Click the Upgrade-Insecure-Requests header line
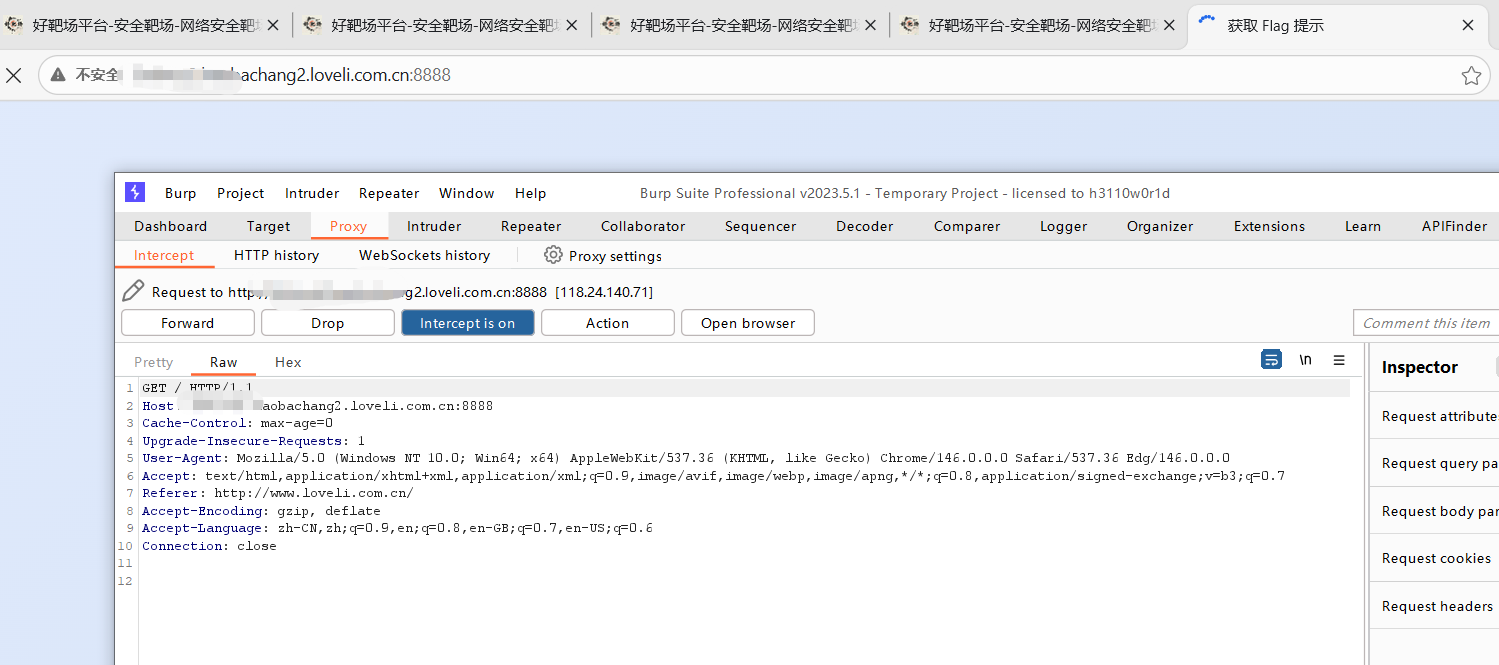 pyautogui.click(x=254, y=441)
